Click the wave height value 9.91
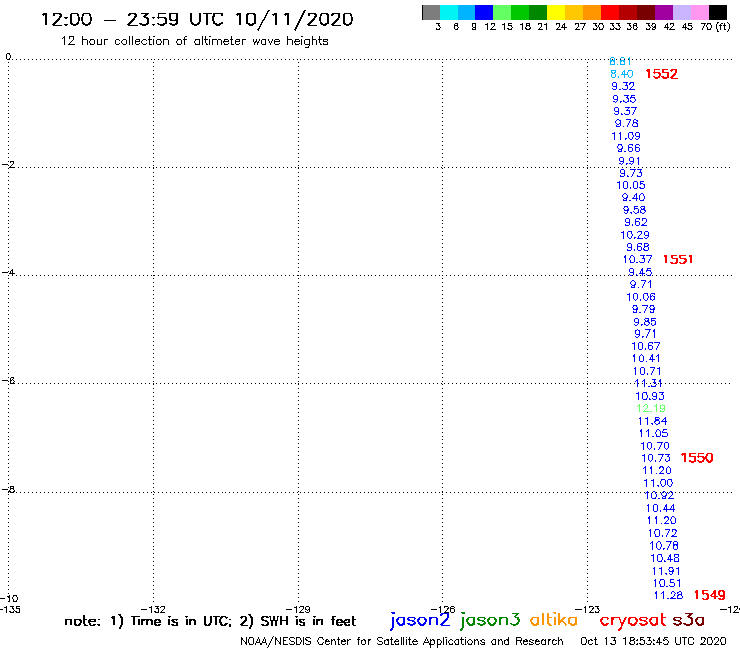The width and height of the screenshot is (740, 650). click(629, 161)
